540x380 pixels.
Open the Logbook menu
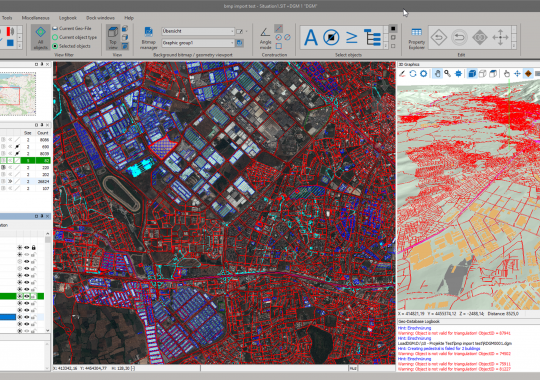click(68, 18)
